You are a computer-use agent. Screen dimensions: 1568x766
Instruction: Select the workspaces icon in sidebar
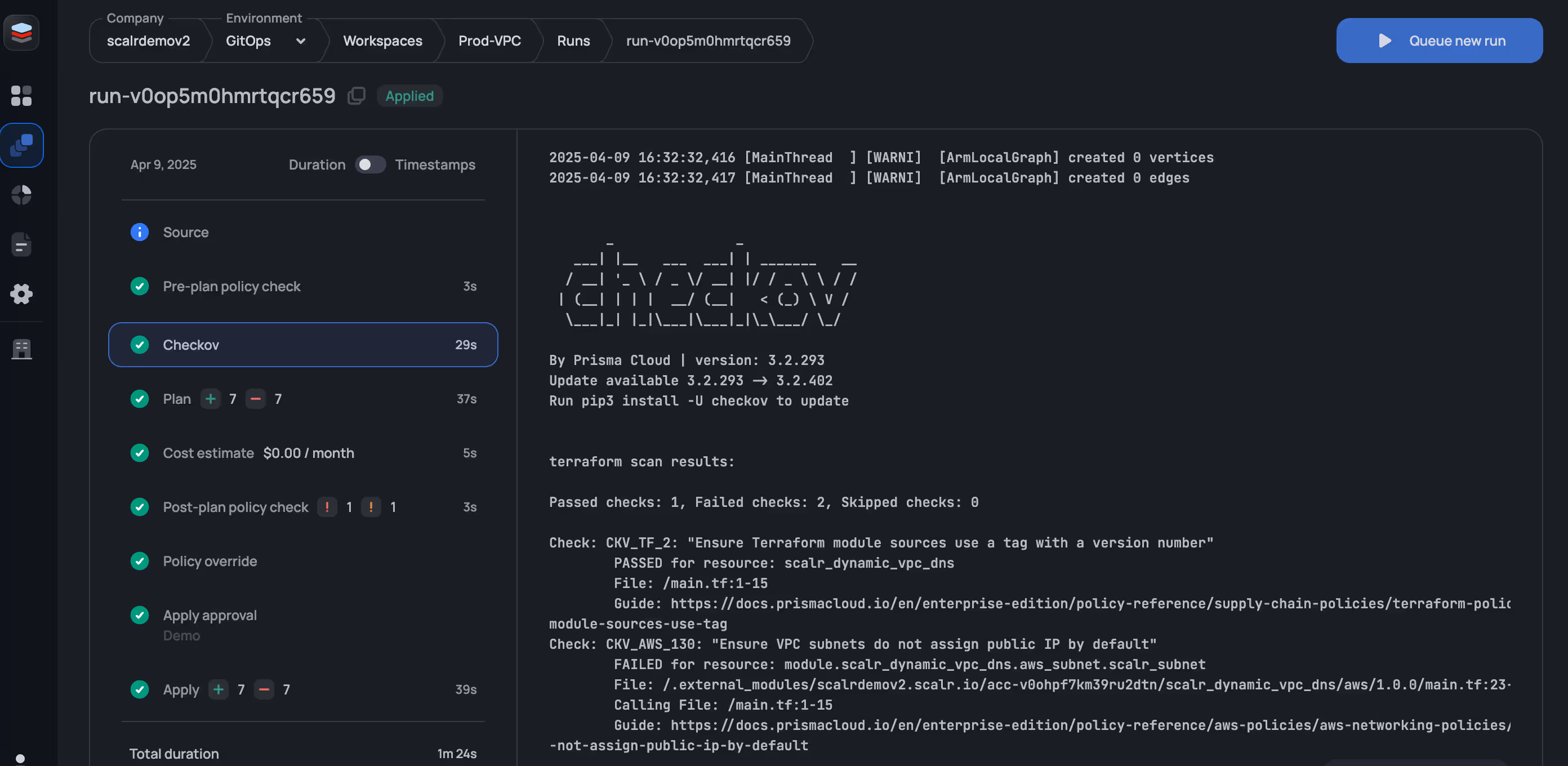pyautogui.click(x=21, y=145)
